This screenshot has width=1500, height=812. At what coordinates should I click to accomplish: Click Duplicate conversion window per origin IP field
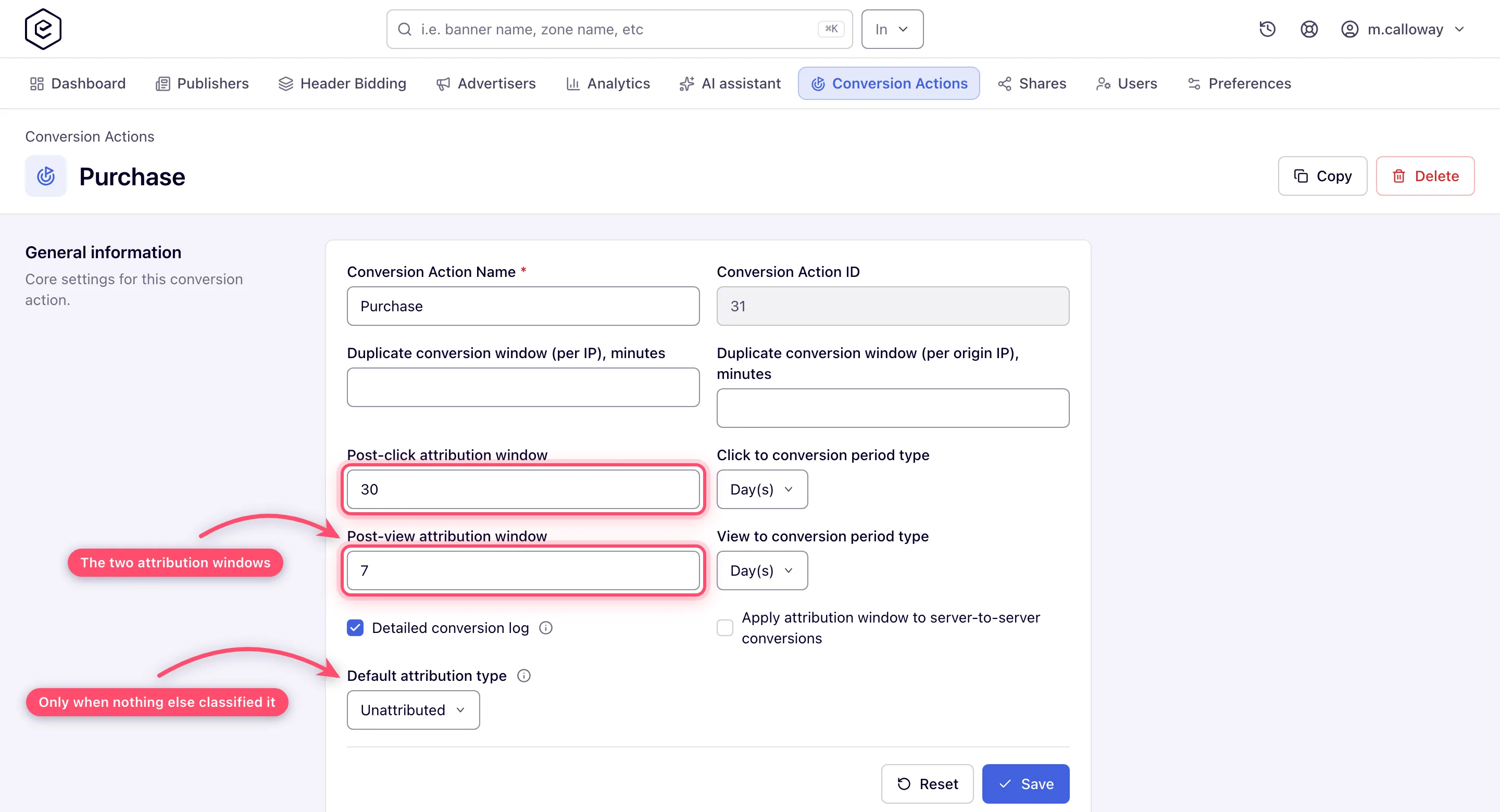(893, 408)
